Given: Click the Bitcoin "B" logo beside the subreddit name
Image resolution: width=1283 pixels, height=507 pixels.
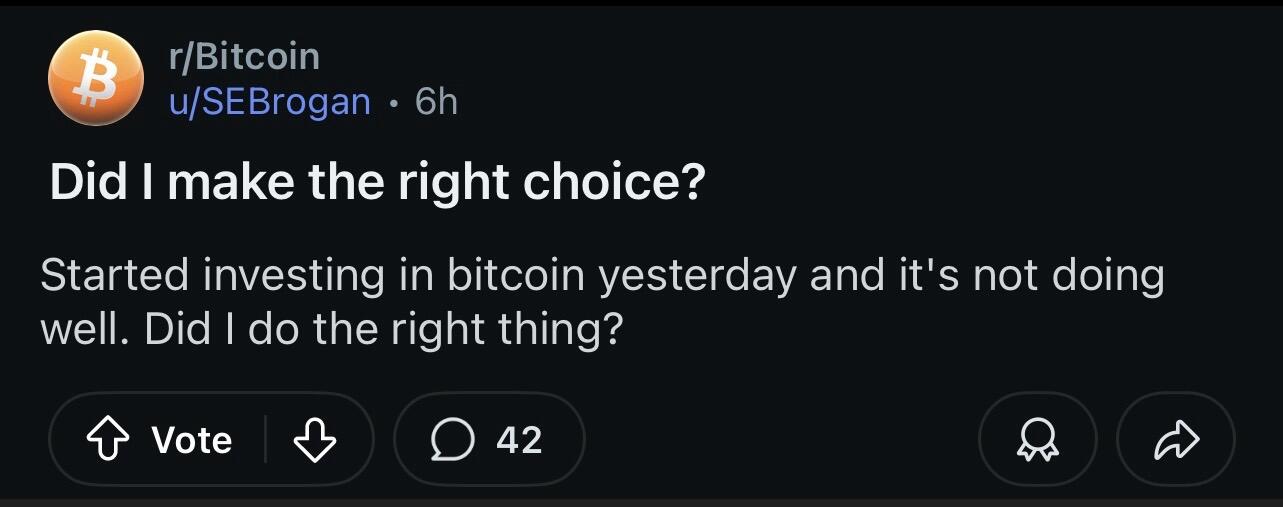Looking at the screenshot, I should click(x=96, y=78).
